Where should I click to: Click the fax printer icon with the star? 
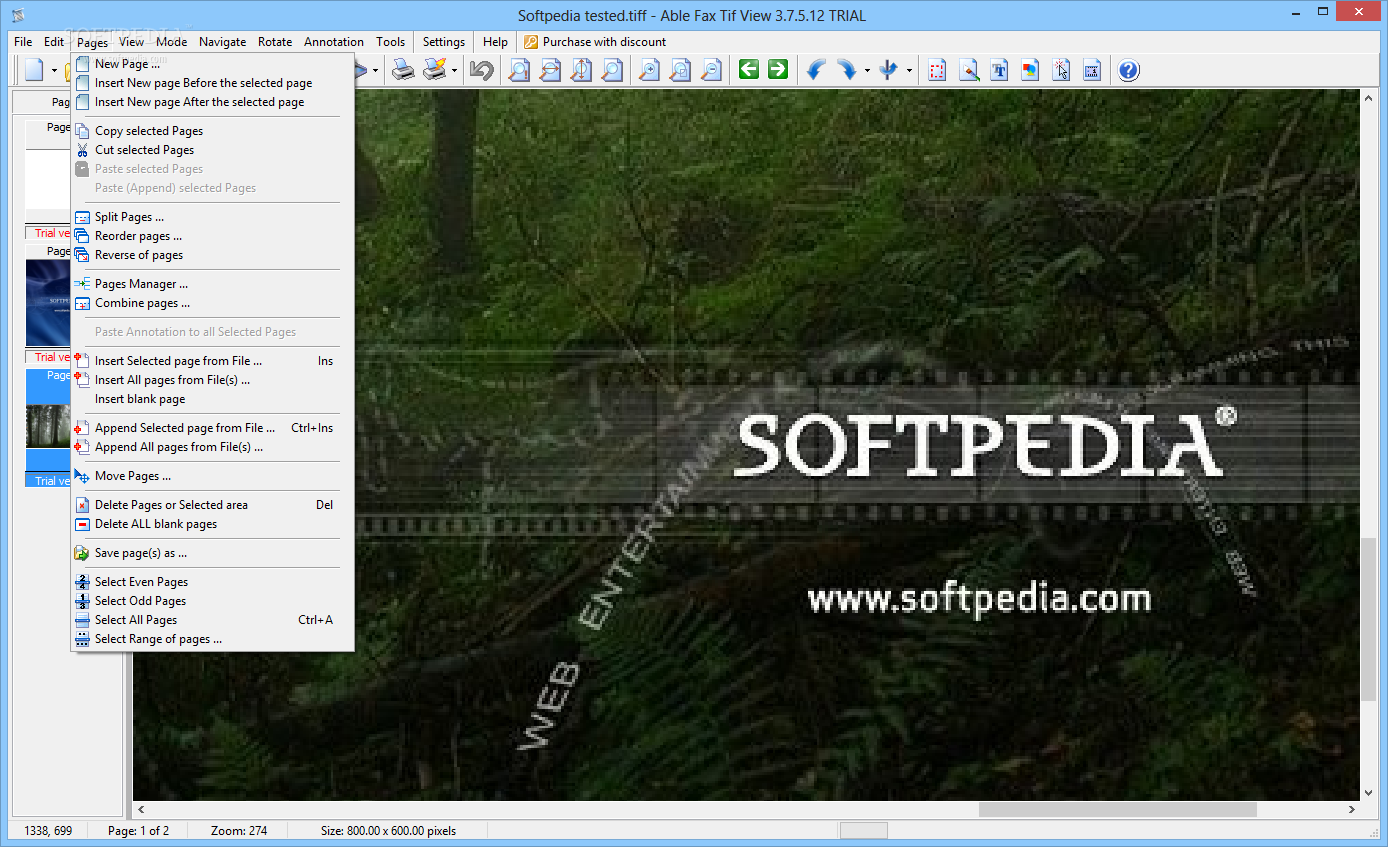click(434, 70)
